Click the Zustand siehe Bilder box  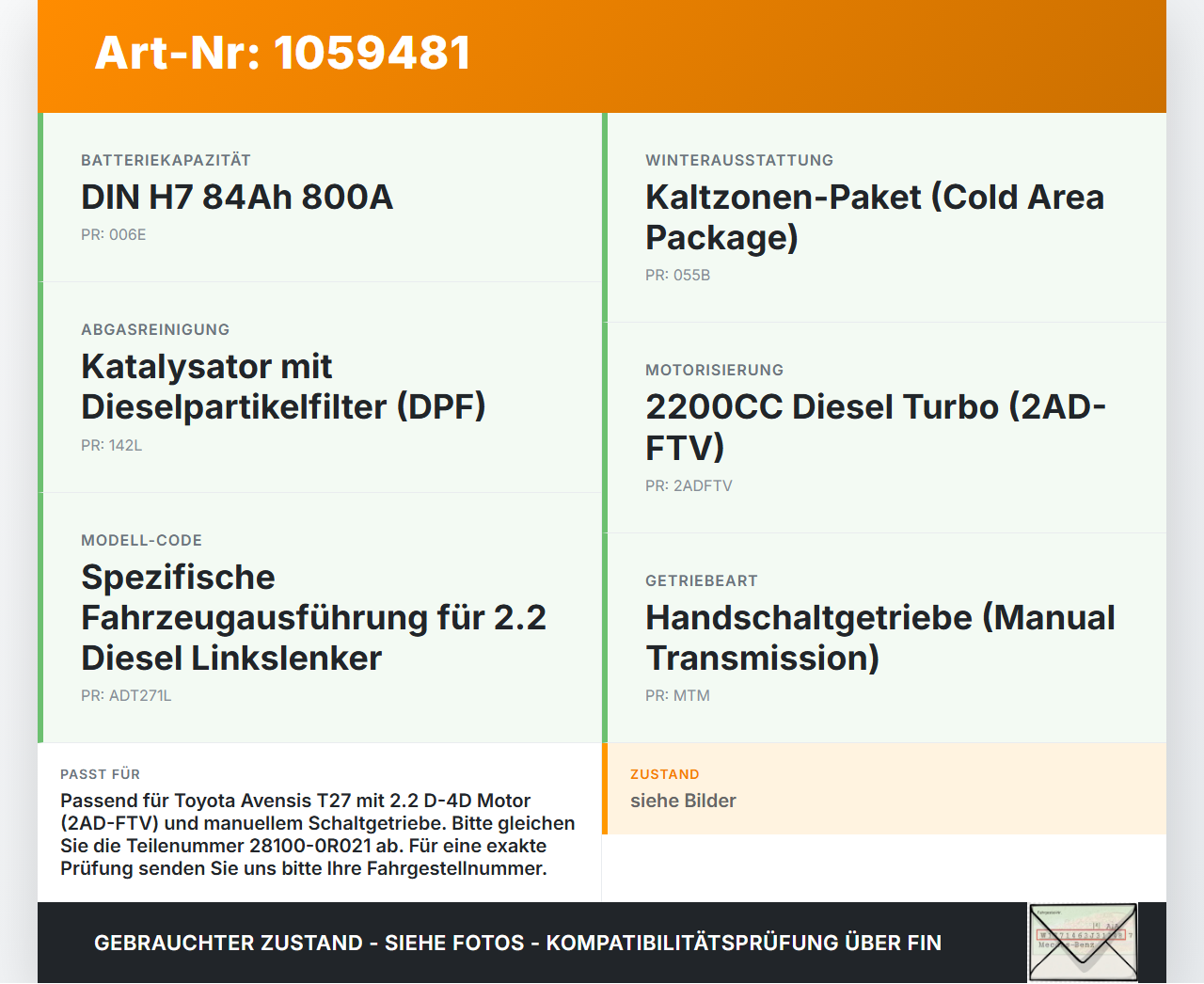(884, 788)
